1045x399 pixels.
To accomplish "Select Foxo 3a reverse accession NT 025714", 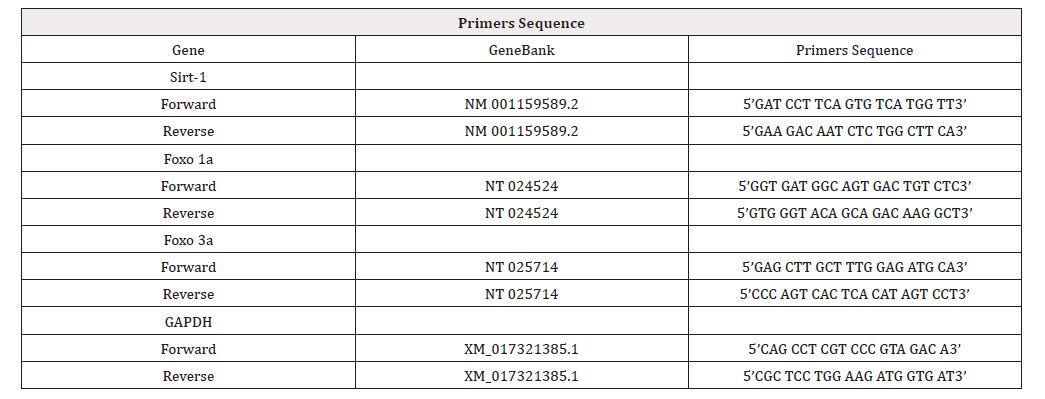I will pos(521,294).
